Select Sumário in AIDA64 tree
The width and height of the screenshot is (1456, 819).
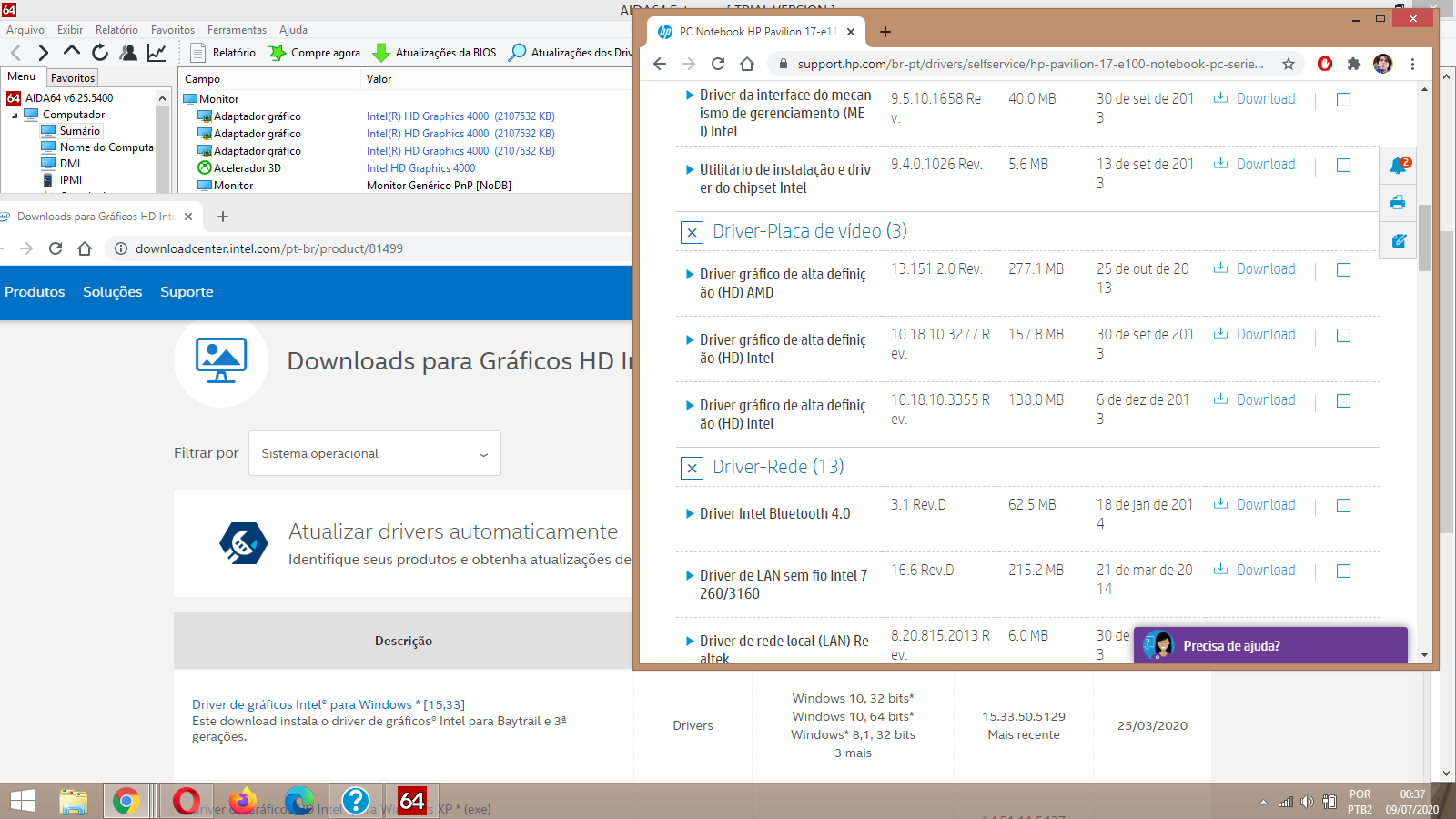80,131
